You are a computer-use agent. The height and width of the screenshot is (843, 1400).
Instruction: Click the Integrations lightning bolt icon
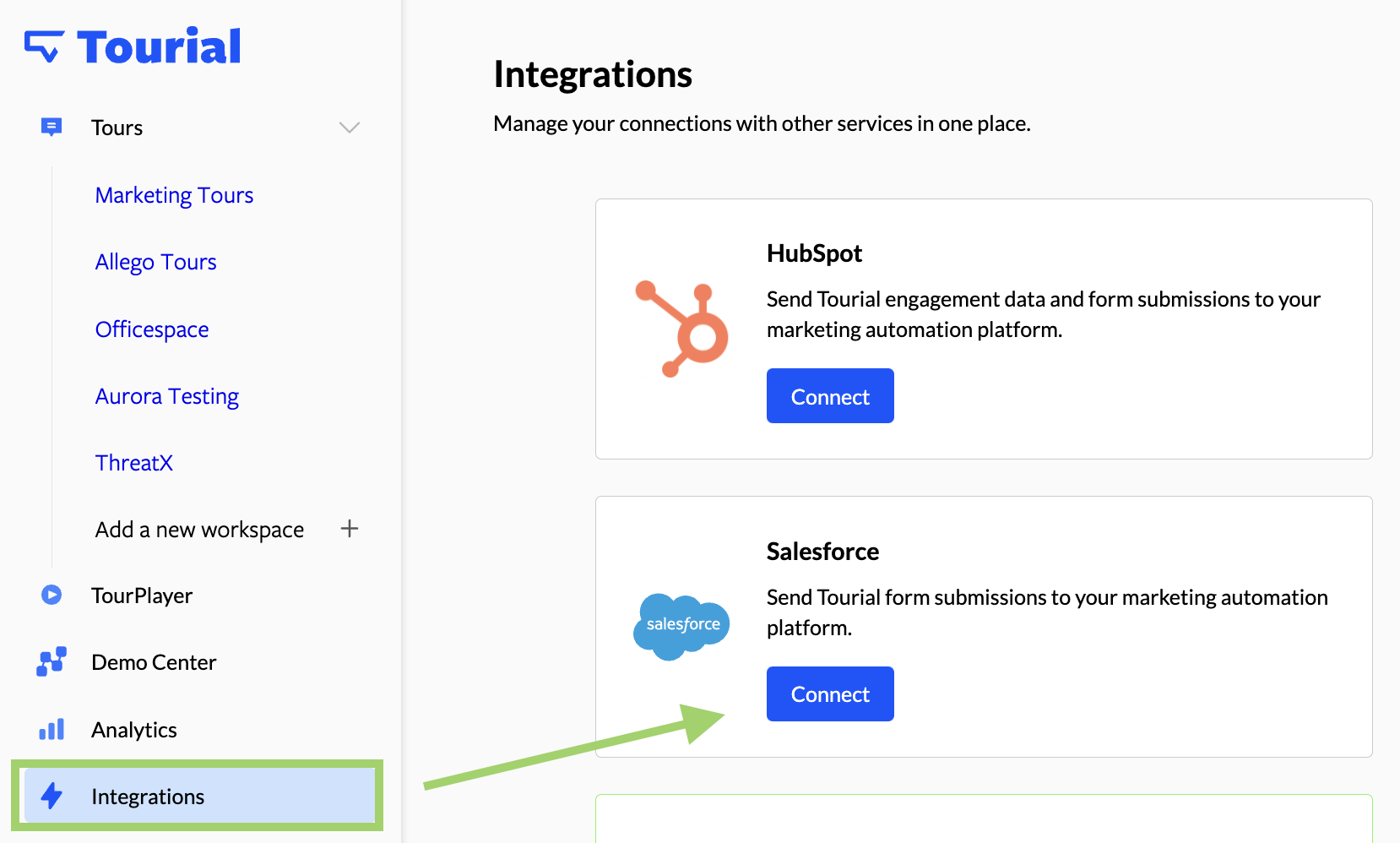pyautogui.click(x=52, y=796)
